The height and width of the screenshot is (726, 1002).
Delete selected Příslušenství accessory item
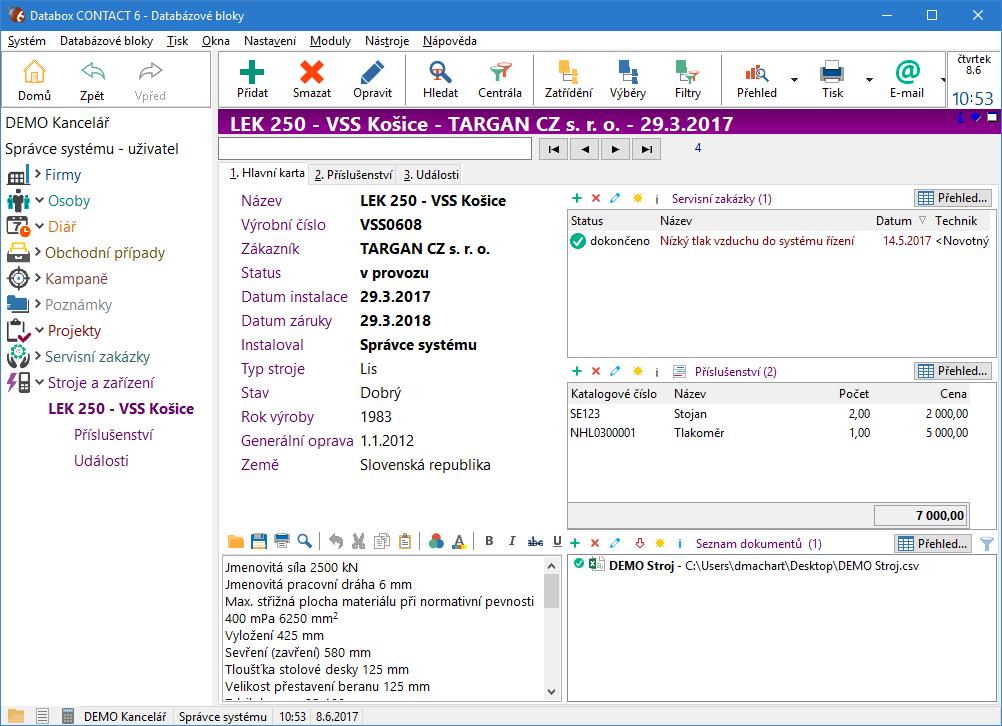[x=596, y=371]
